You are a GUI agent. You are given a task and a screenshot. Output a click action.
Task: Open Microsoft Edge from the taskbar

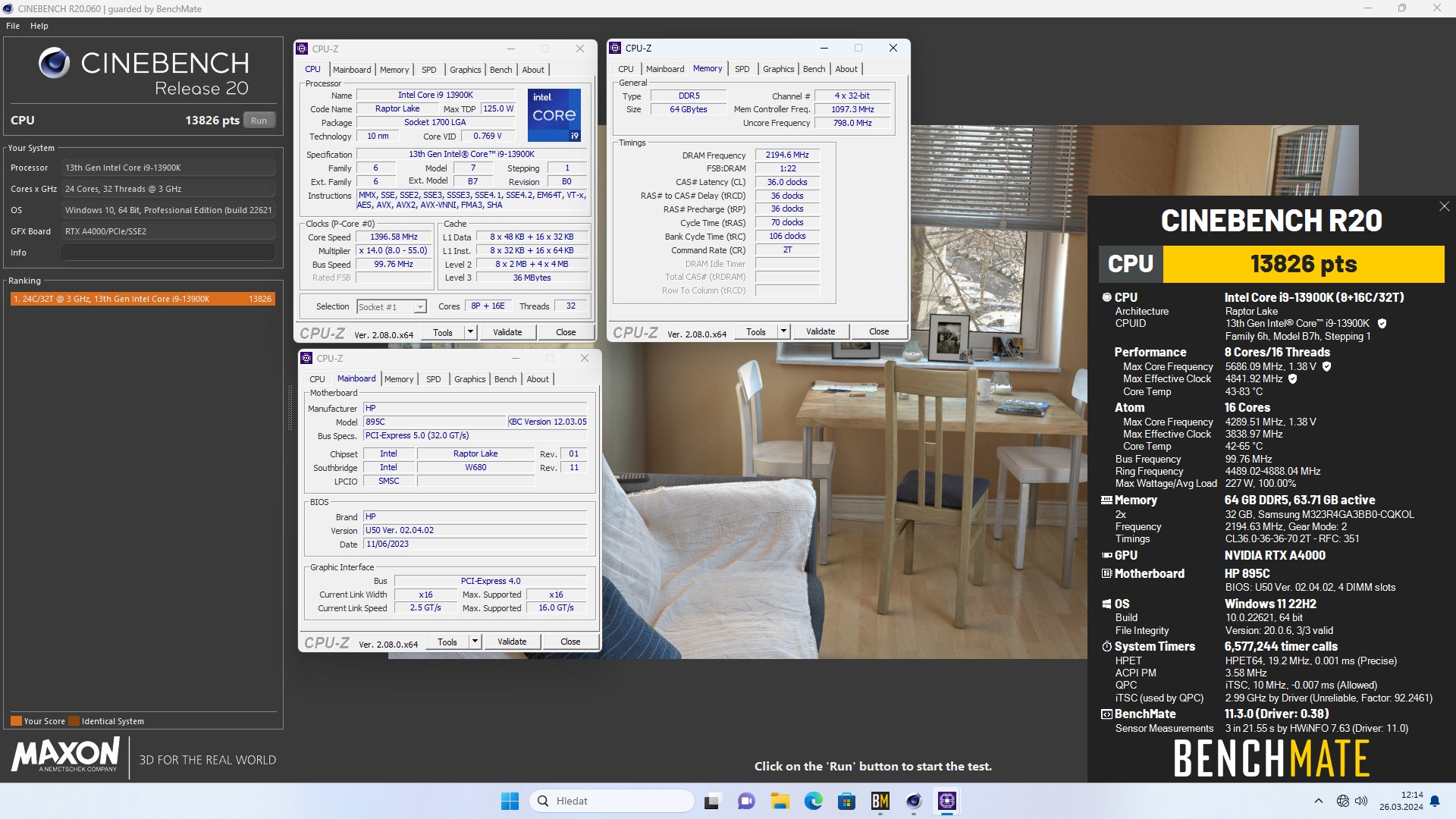tap(814, 801)
